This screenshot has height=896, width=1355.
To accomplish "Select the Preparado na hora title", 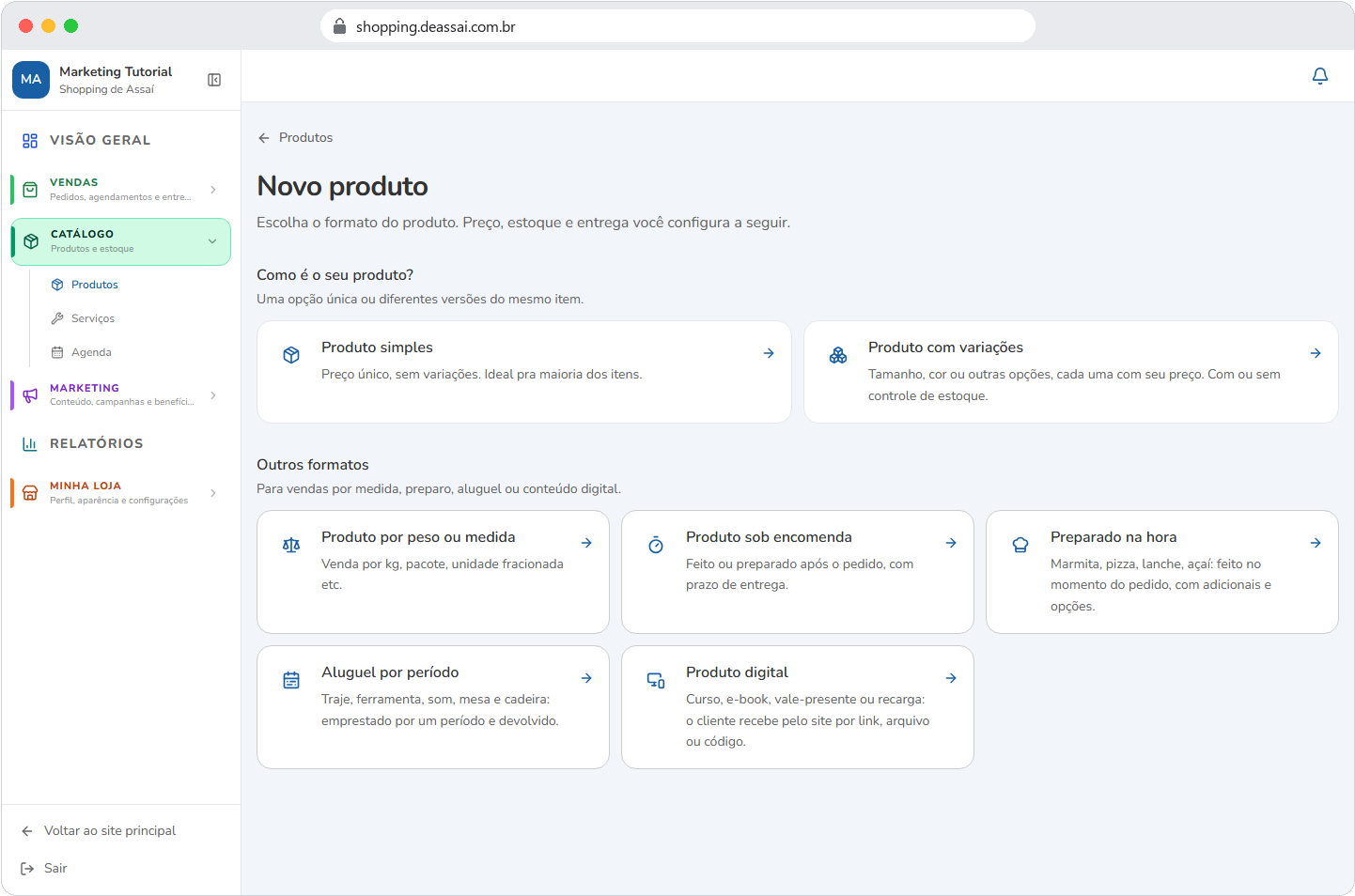I will (x=1114, y=537).
